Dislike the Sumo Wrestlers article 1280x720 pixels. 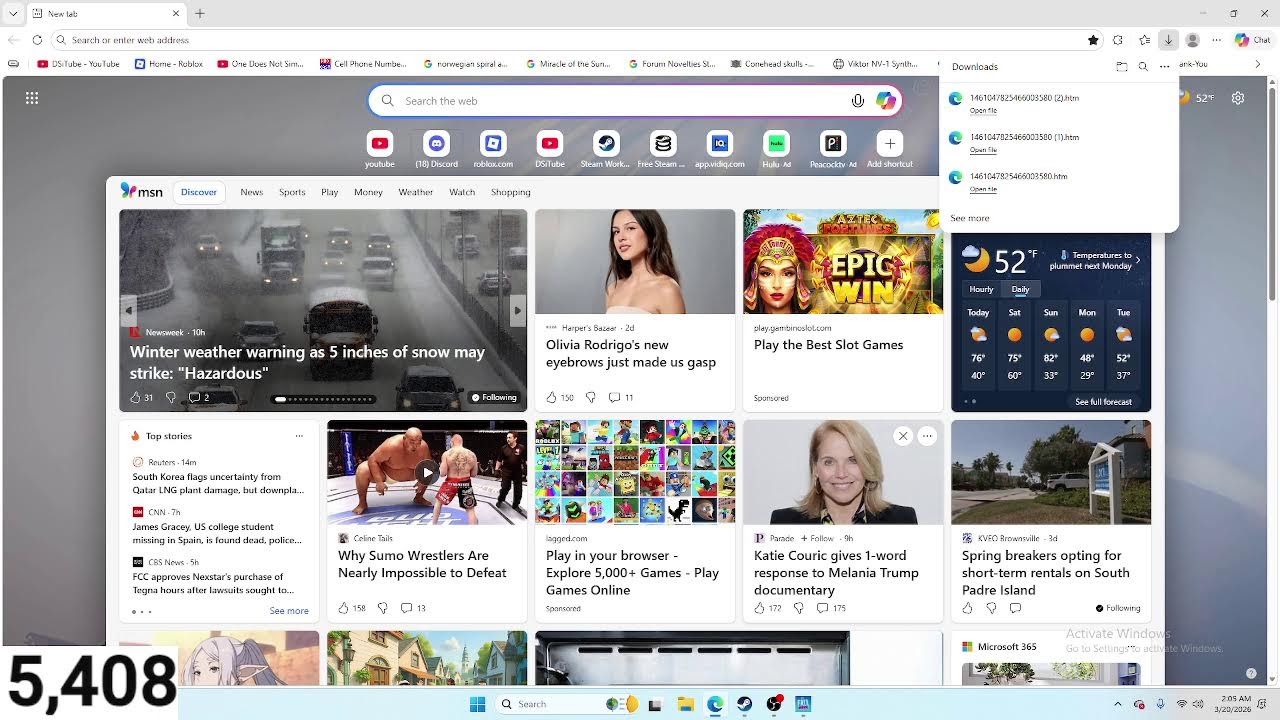click(x=382, y=608)
